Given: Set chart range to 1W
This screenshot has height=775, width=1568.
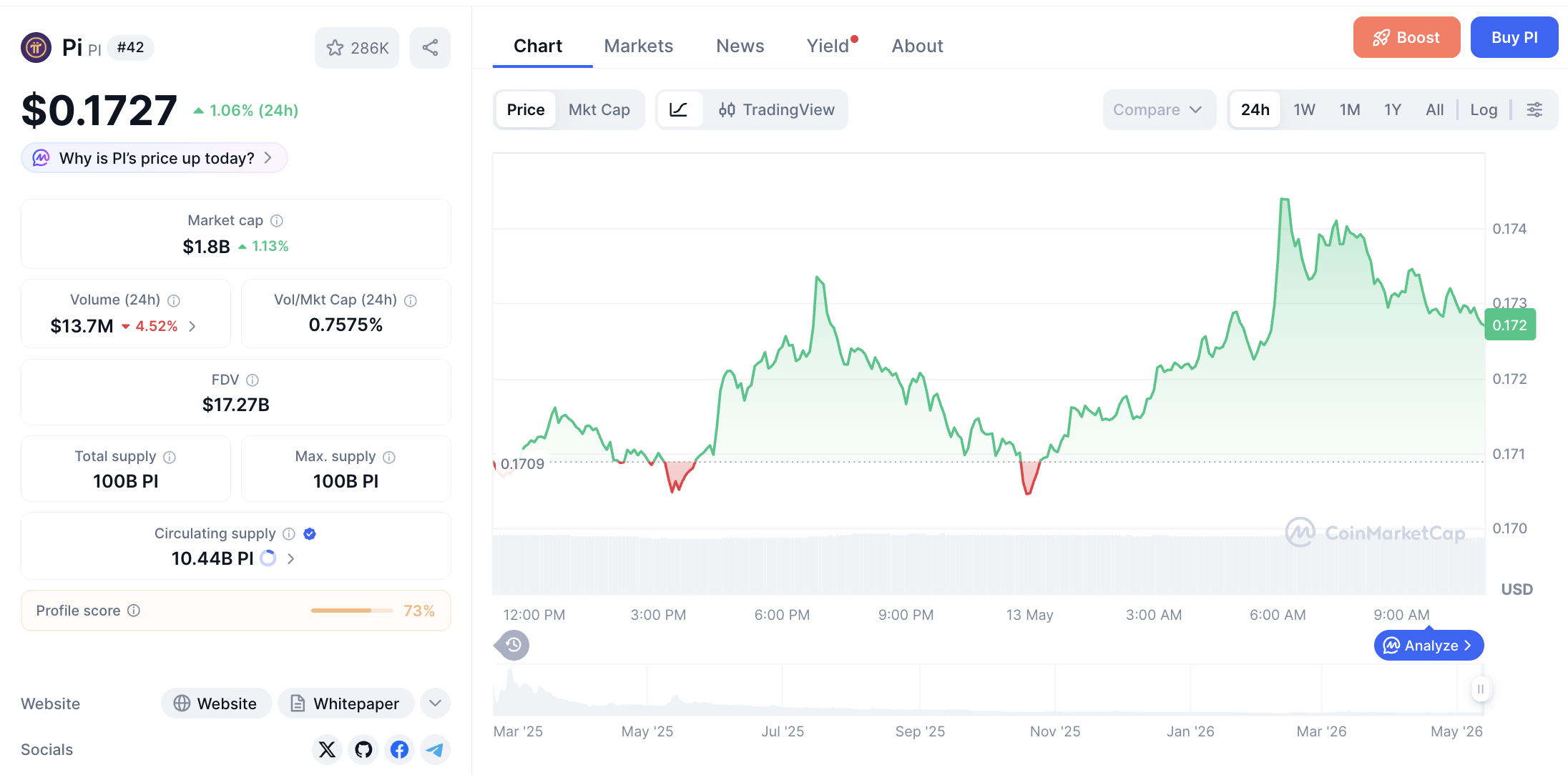Looking at the screenshot, I should tap(1305, 109).
